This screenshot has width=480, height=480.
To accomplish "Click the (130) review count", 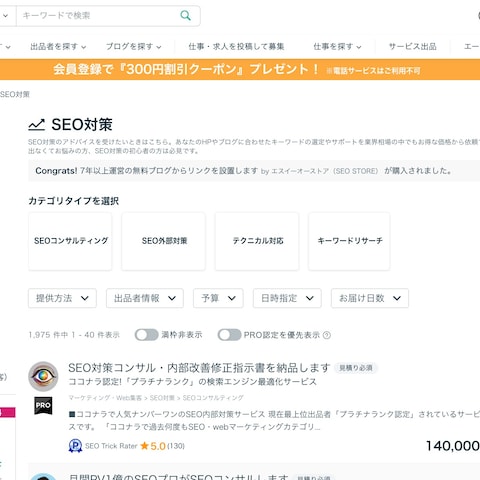I will click(176, 446).
